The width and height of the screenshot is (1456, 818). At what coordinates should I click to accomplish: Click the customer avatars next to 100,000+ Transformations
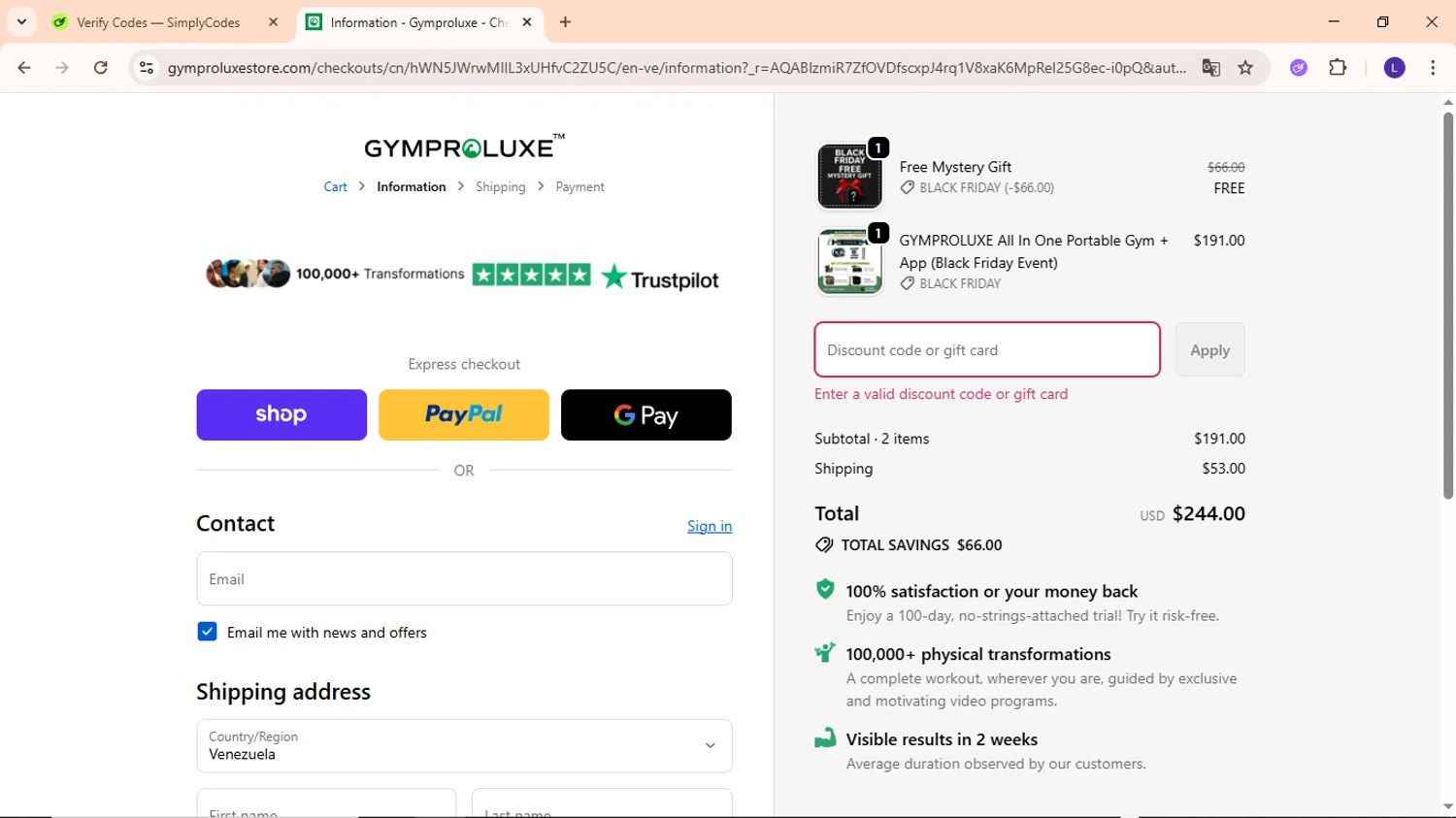[x=248, y=274]
